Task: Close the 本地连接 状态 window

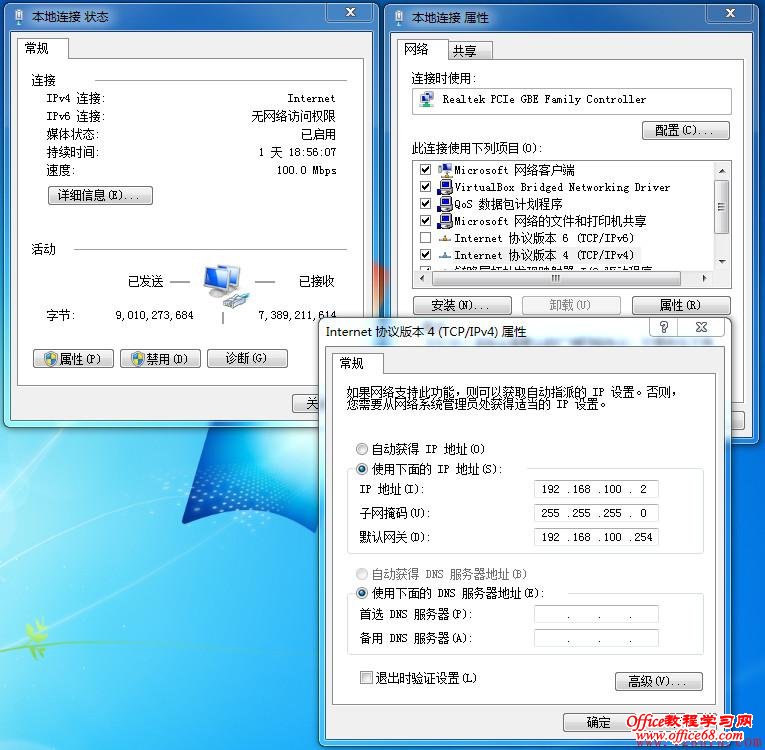Action: pyautogui.click(x=350, y=13)
